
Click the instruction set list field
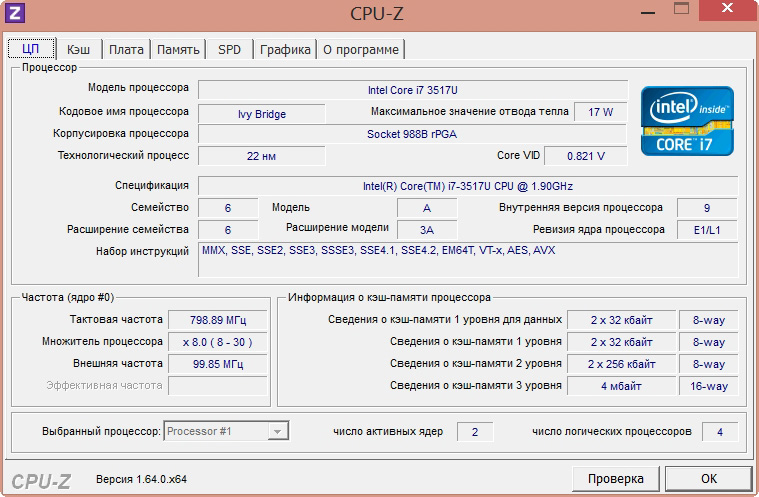(467, 258)
